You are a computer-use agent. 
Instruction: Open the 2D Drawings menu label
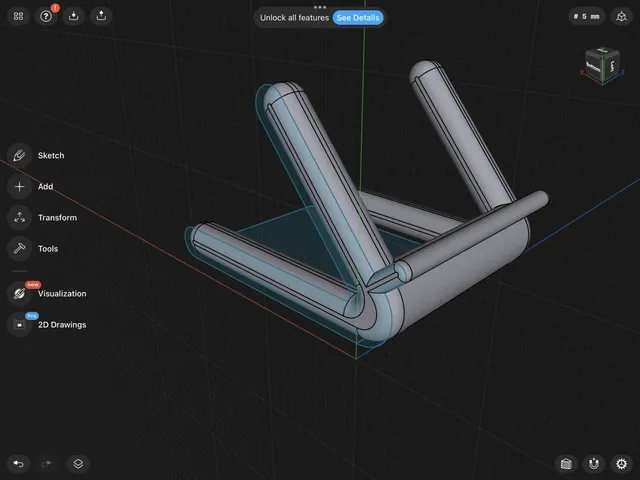[62, 325]
